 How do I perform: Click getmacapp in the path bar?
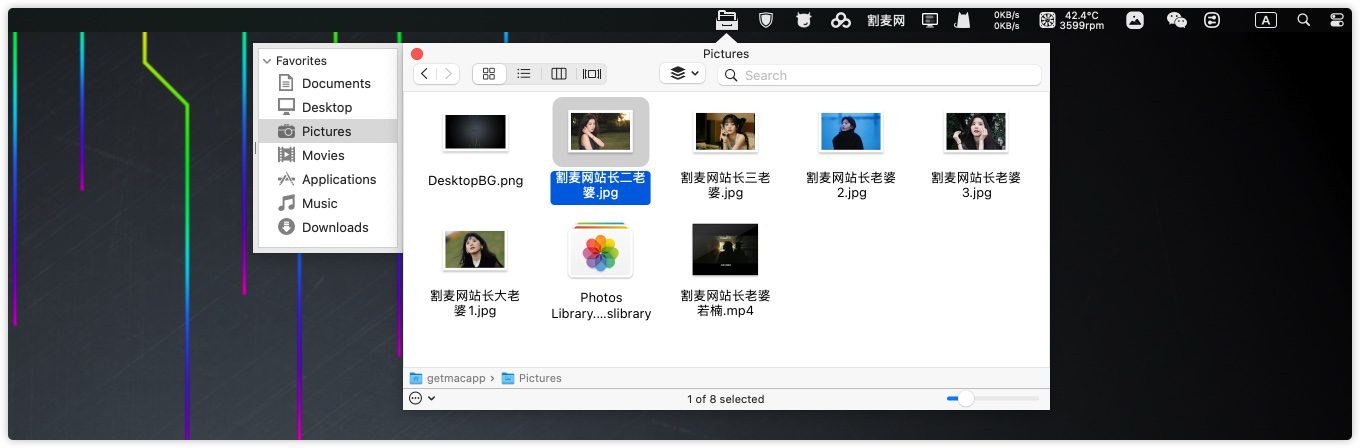pyautogui.click(x=448, y=378)
